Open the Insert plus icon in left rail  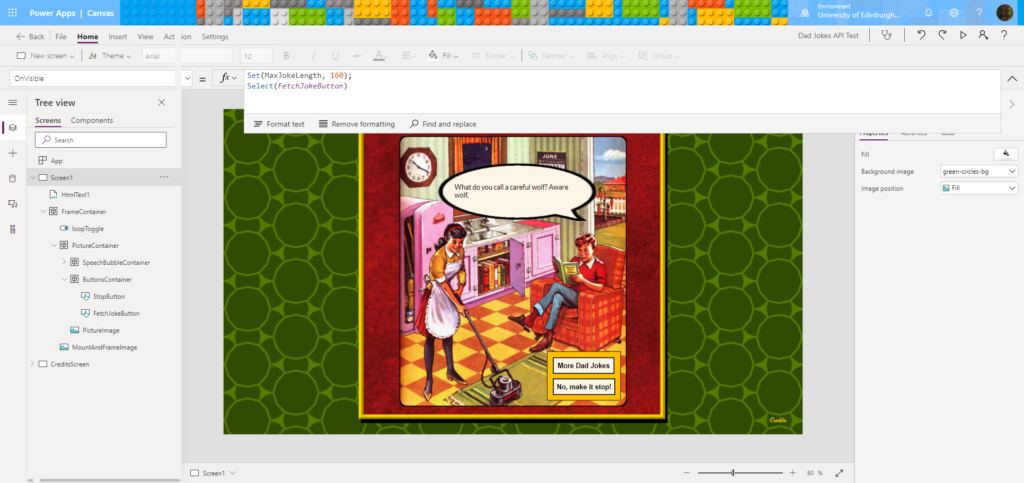[13, 153]
